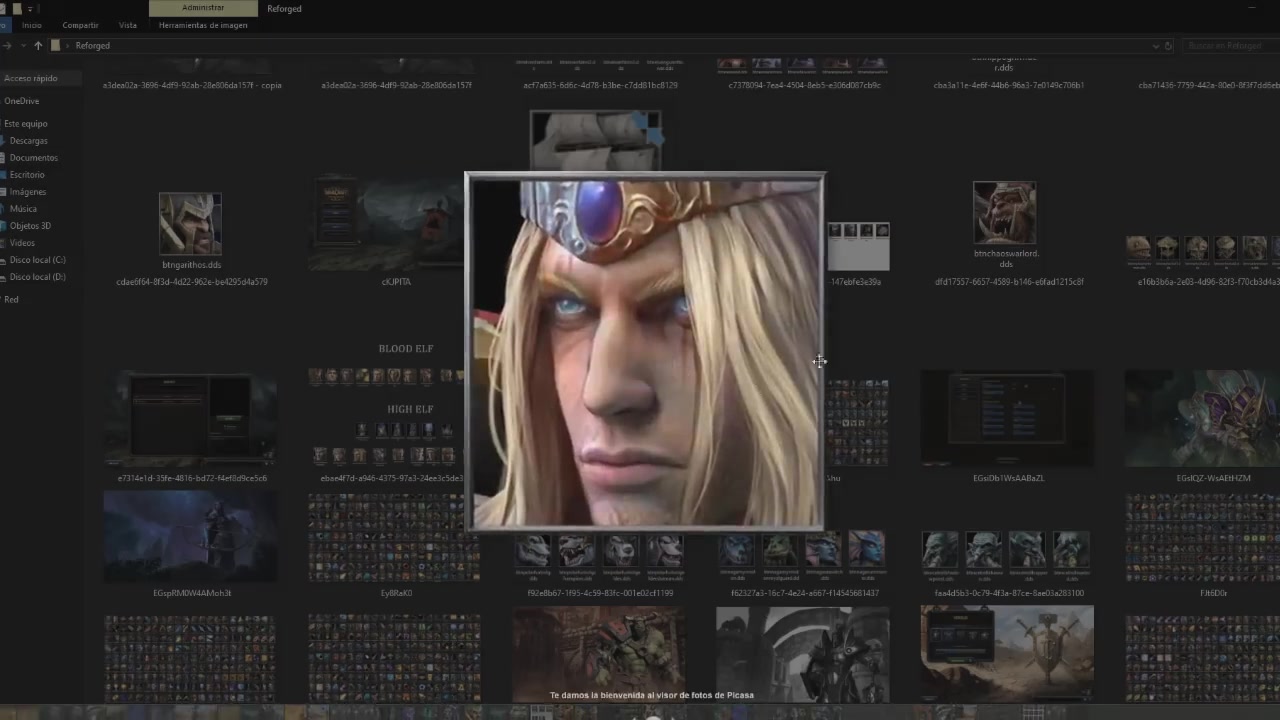Select the Administrar contextual tab
This screenshot has width=1280, height=720.
203,8
